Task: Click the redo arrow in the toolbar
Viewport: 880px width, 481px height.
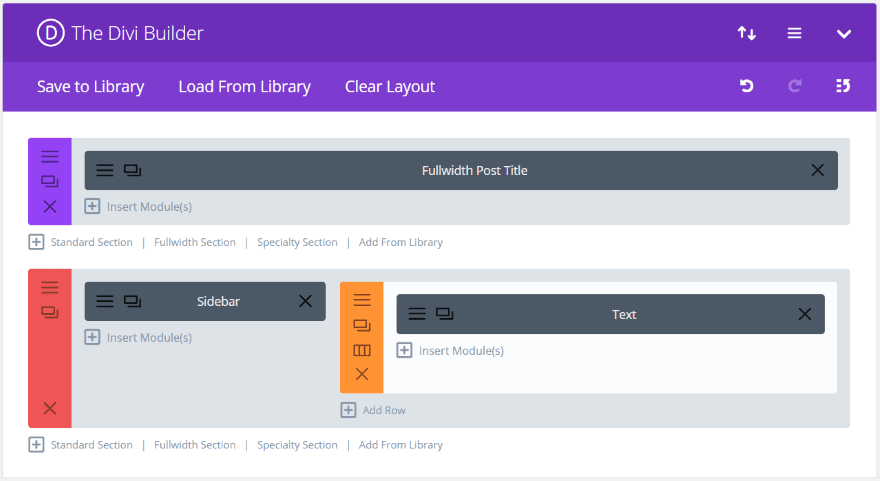Action: click(795, 87)
